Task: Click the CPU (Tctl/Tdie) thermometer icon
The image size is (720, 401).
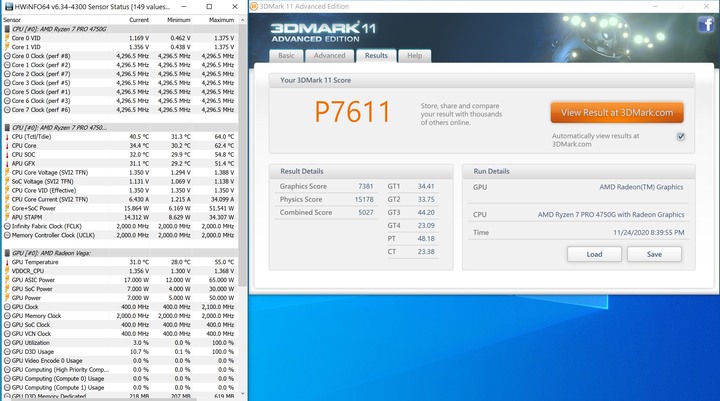Action: tap(7, 136)
